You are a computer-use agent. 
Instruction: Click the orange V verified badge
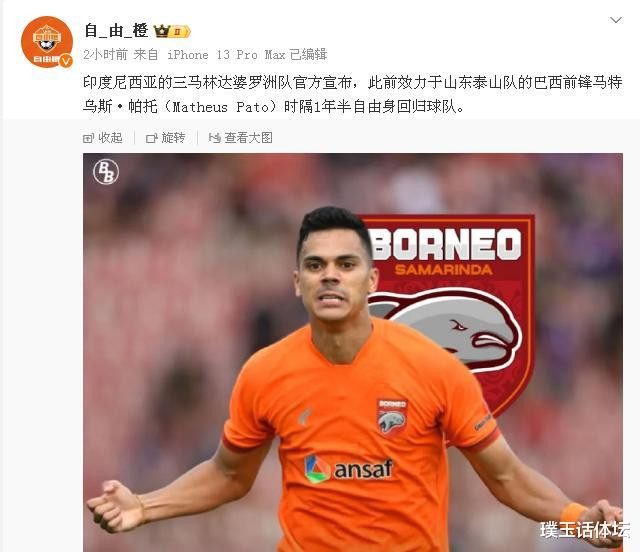(x=66, y=61)
